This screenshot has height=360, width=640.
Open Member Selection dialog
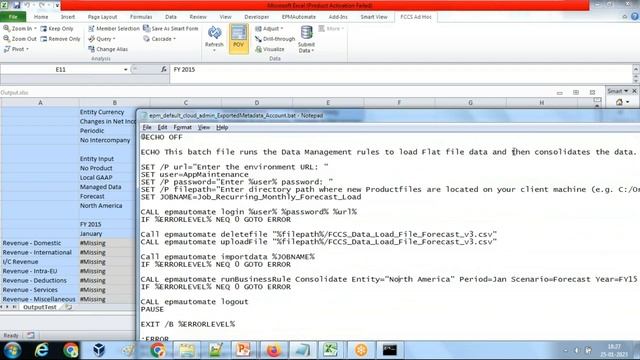(x=114, y=29)
